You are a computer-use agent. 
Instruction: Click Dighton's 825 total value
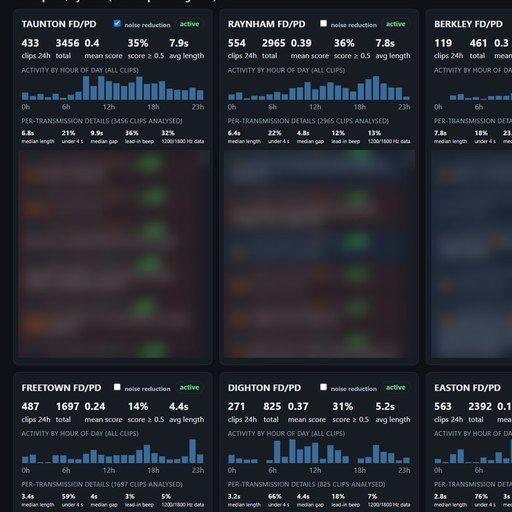[x=272, y=407]
